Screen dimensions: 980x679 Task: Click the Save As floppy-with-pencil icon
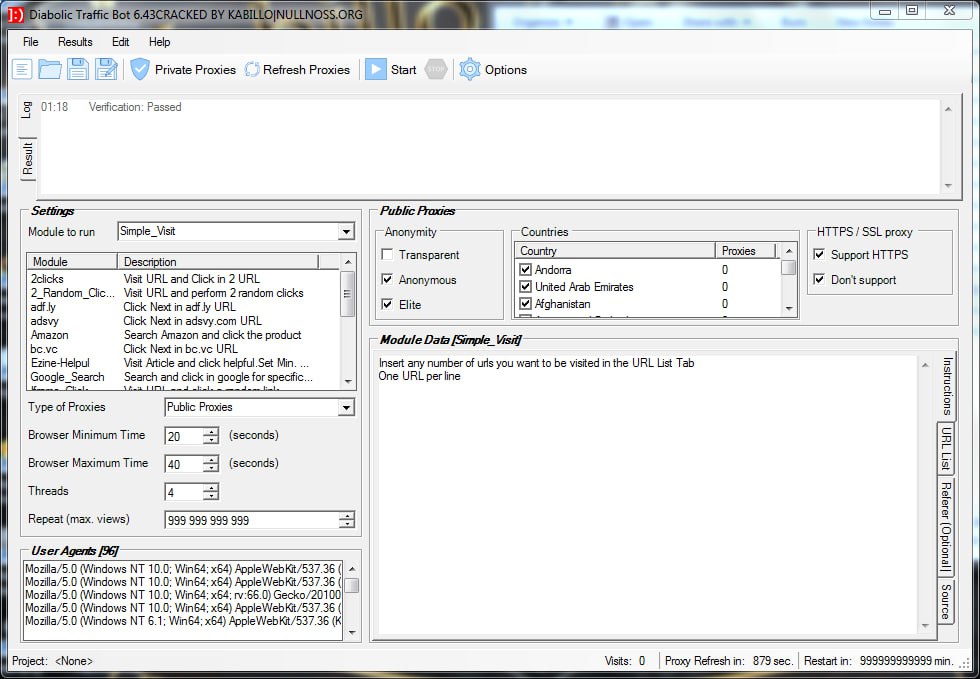tap(106, 69)
